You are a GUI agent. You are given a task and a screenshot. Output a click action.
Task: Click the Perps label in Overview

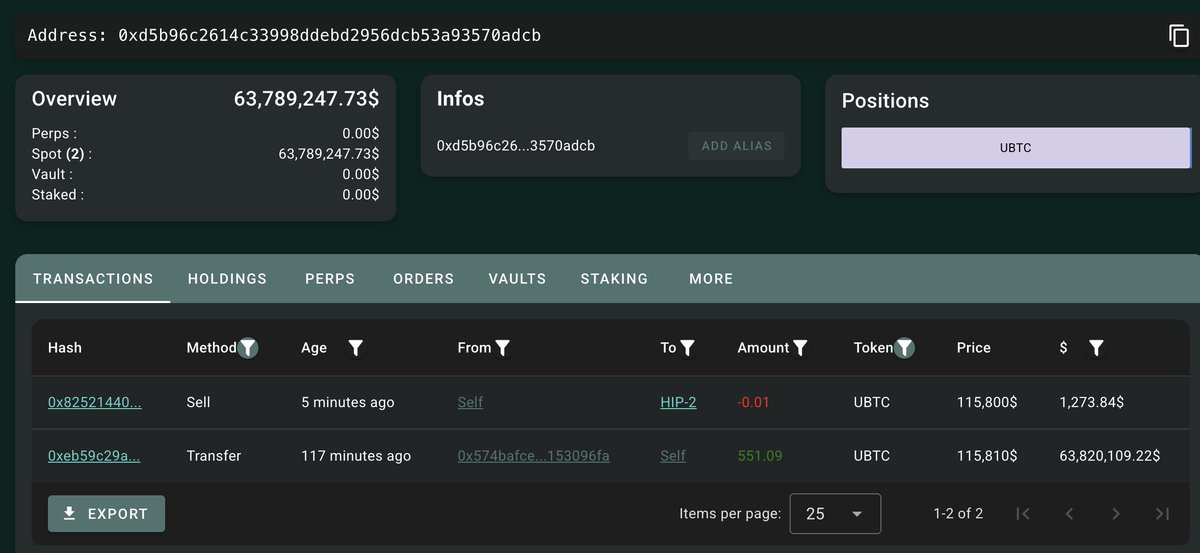(x=54, y=133)
